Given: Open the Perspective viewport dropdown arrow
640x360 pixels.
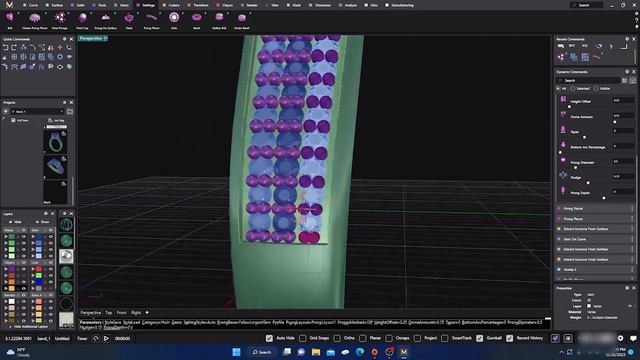Looking at the screenshot, I should (106, 38).
